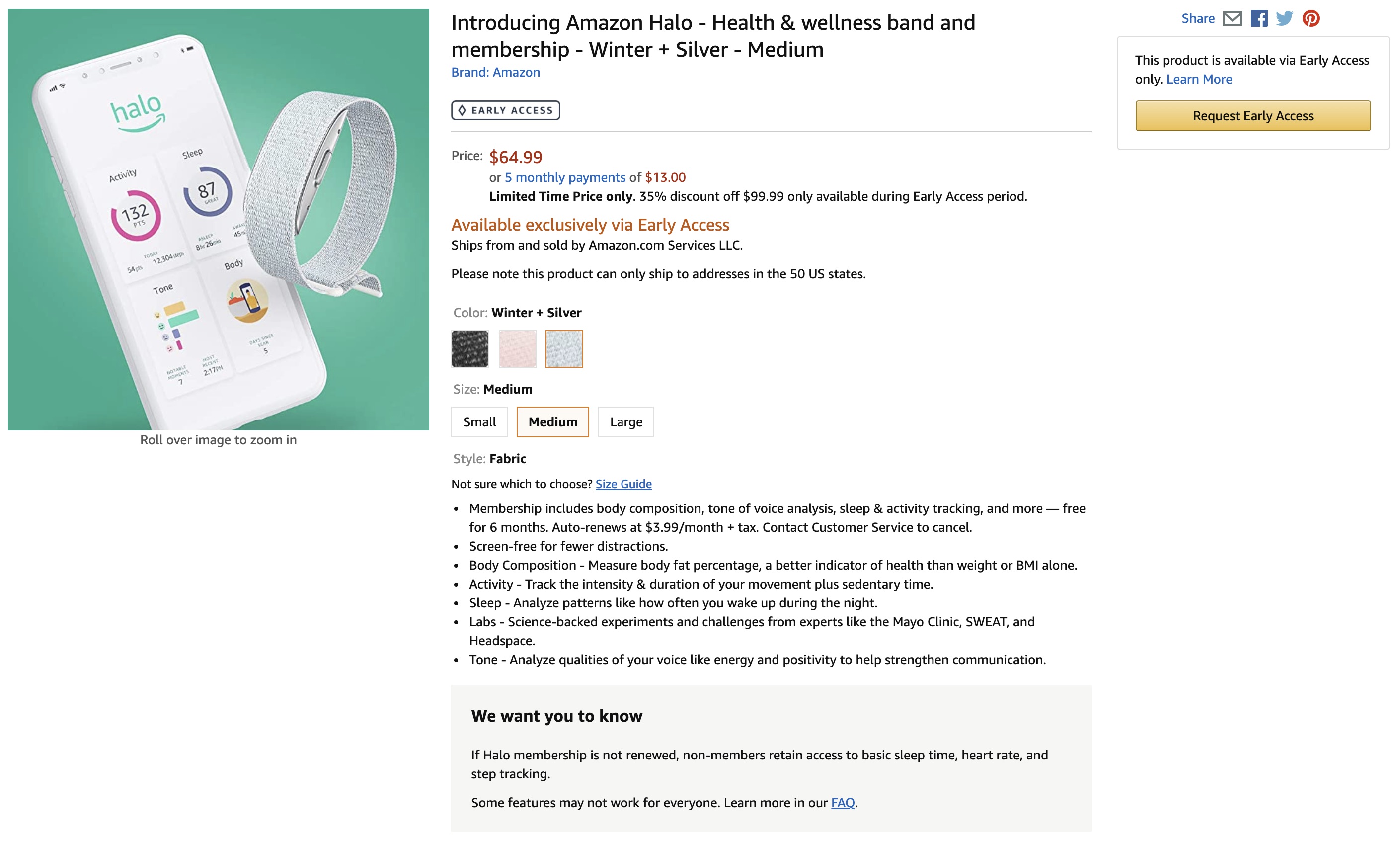1400x841 pixels.
Task: Choose the black color swatch
Action: pyautogui.click(x=469, y=348)
